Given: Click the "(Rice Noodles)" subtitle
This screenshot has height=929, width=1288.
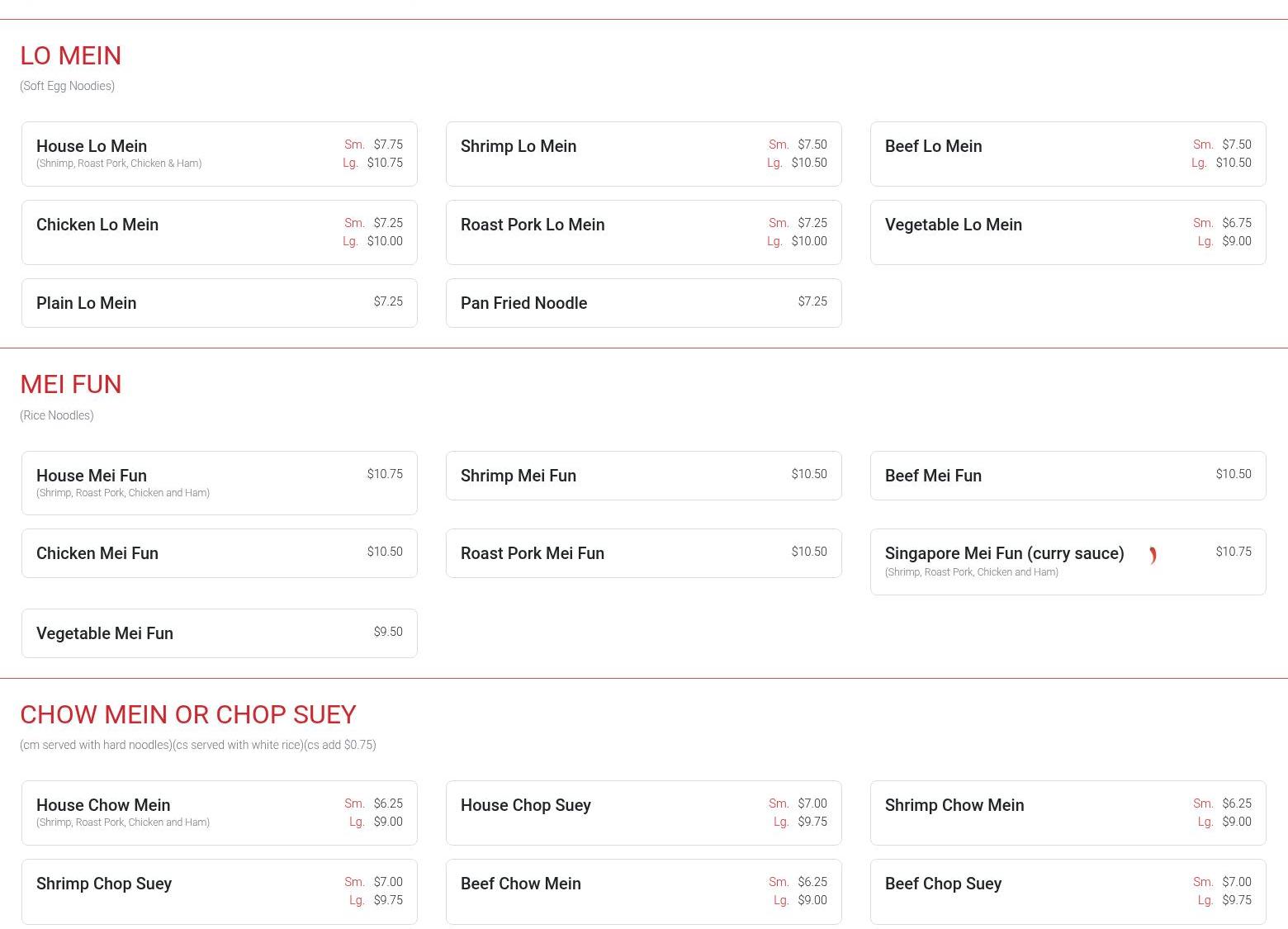Looking at the screenshot, I should 57,415.
